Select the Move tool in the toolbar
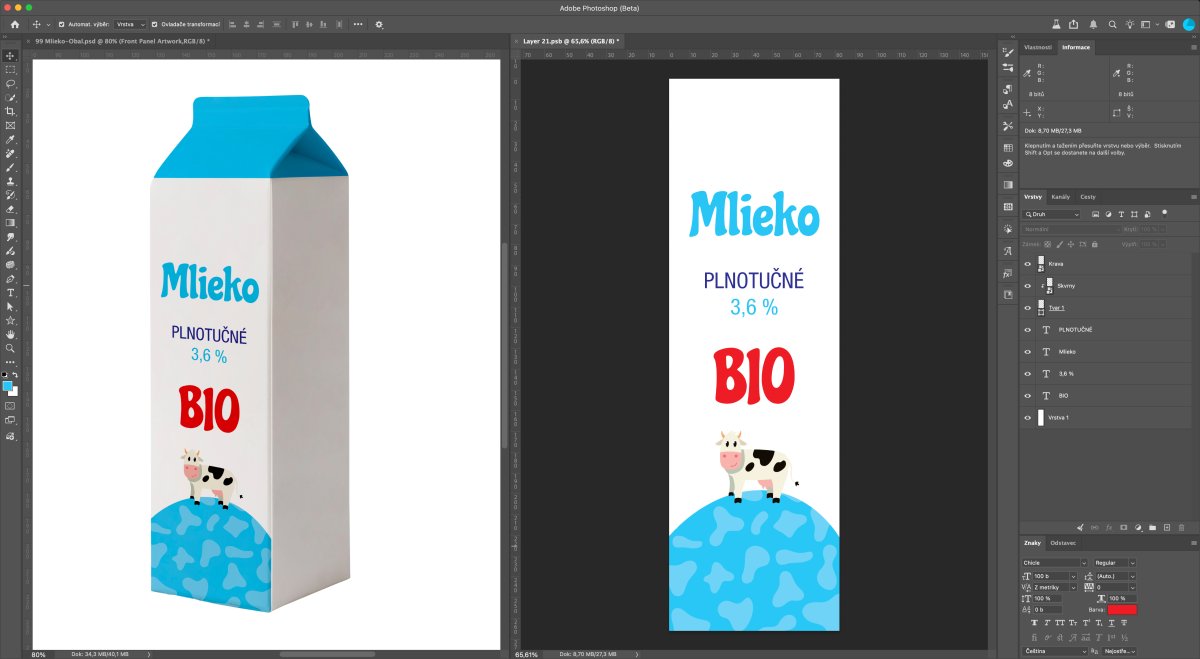This screenshot has height=659, width=1200. [x=10, y=56]
